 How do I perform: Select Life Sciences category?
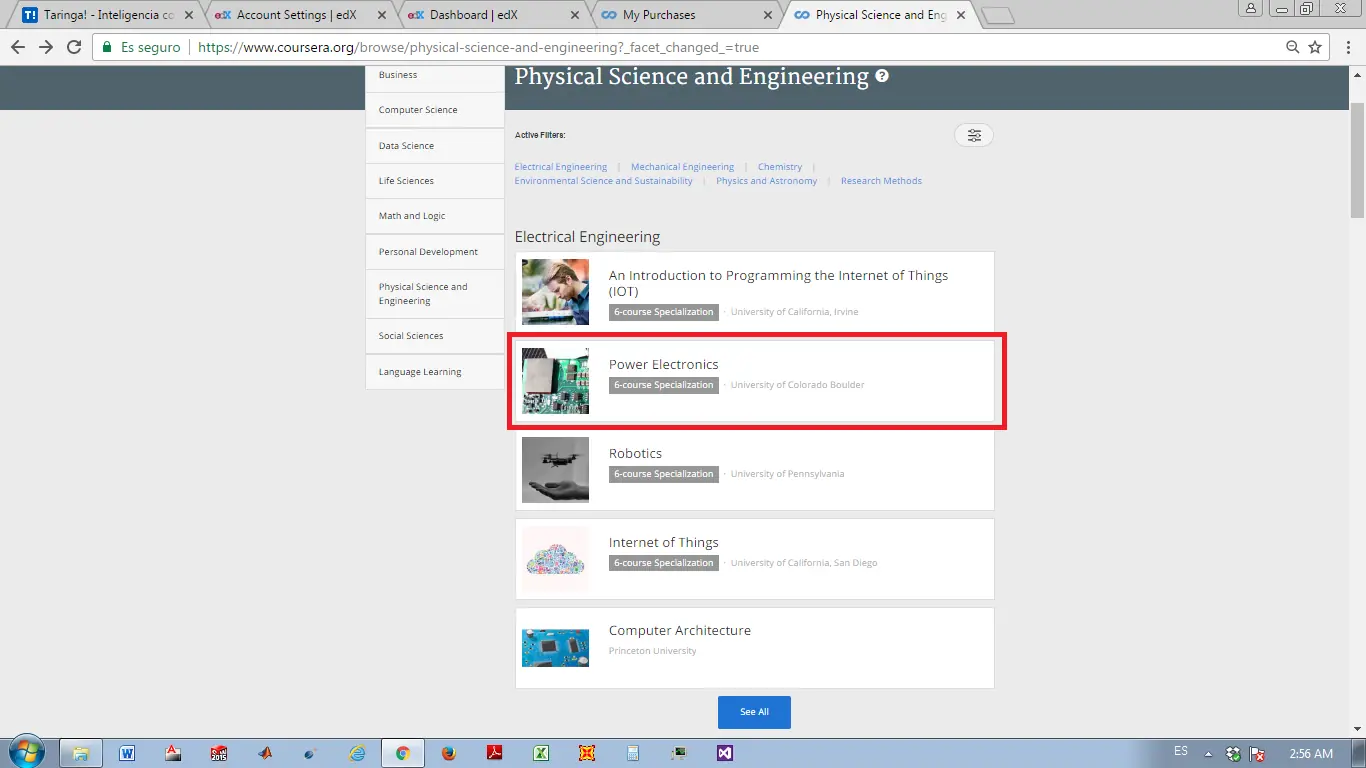point(435,181)
